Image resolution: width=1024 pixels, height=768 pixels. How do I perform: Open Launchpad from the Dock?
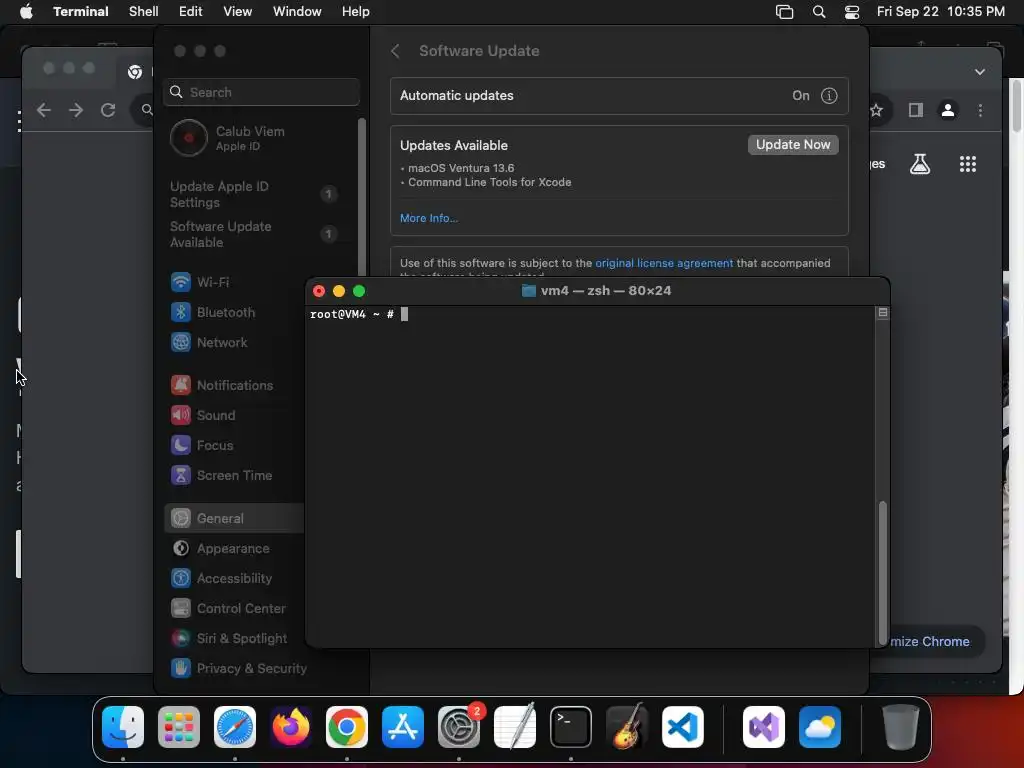(179, 727)
